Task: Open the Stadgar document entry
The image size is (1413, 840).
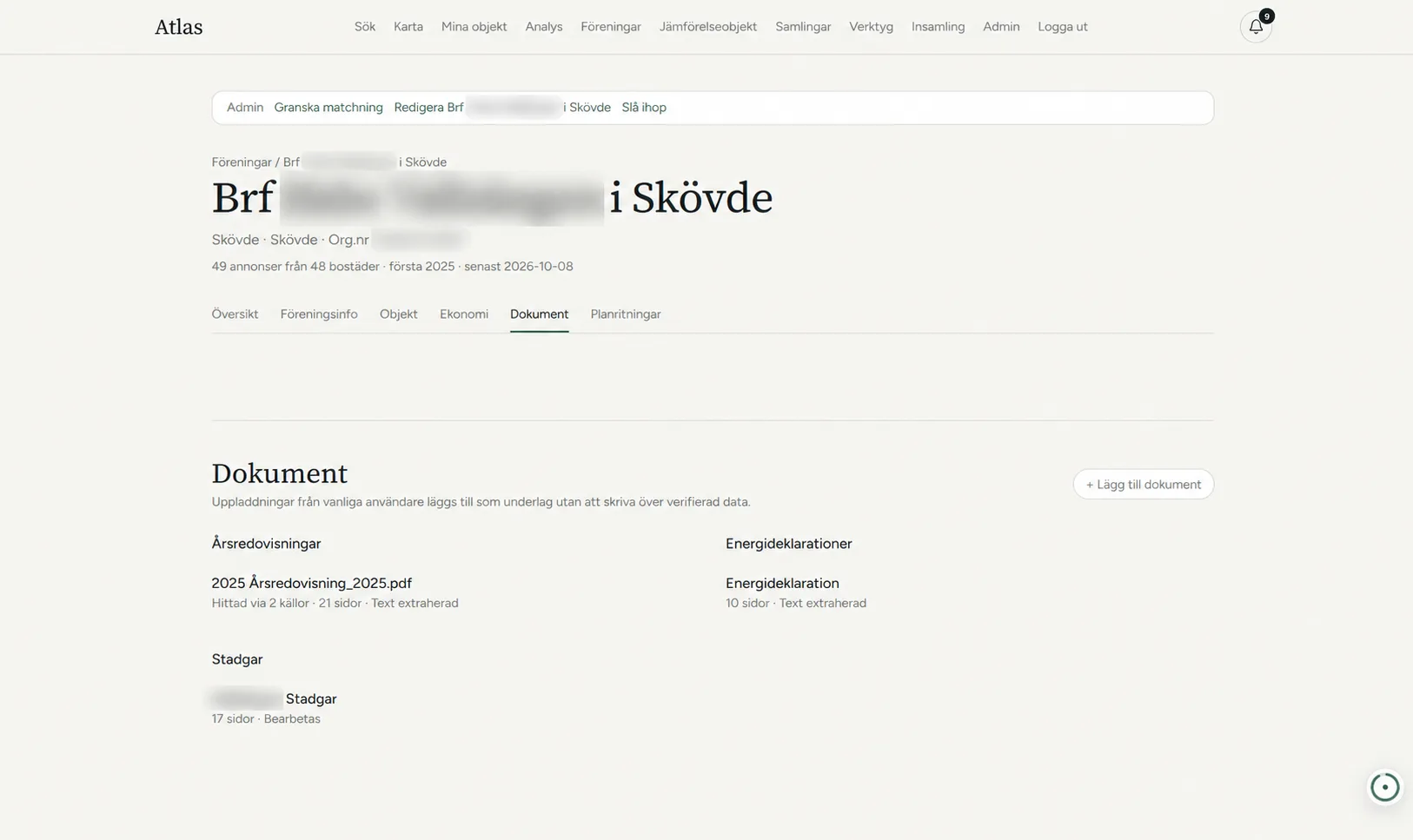Action: (275, 699)
